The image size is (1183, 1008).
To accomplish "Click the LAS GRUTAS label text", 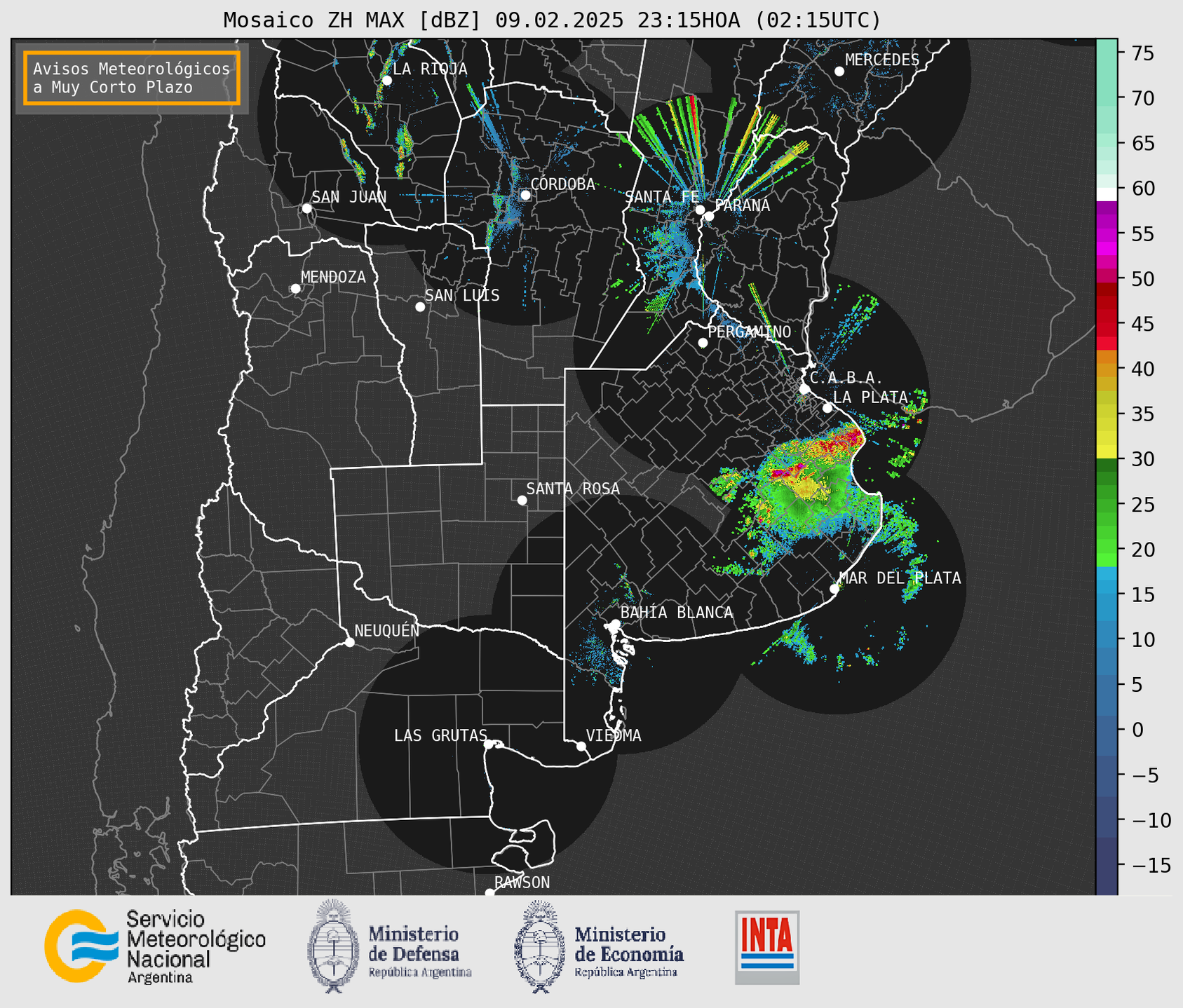I will pos(440,736).
